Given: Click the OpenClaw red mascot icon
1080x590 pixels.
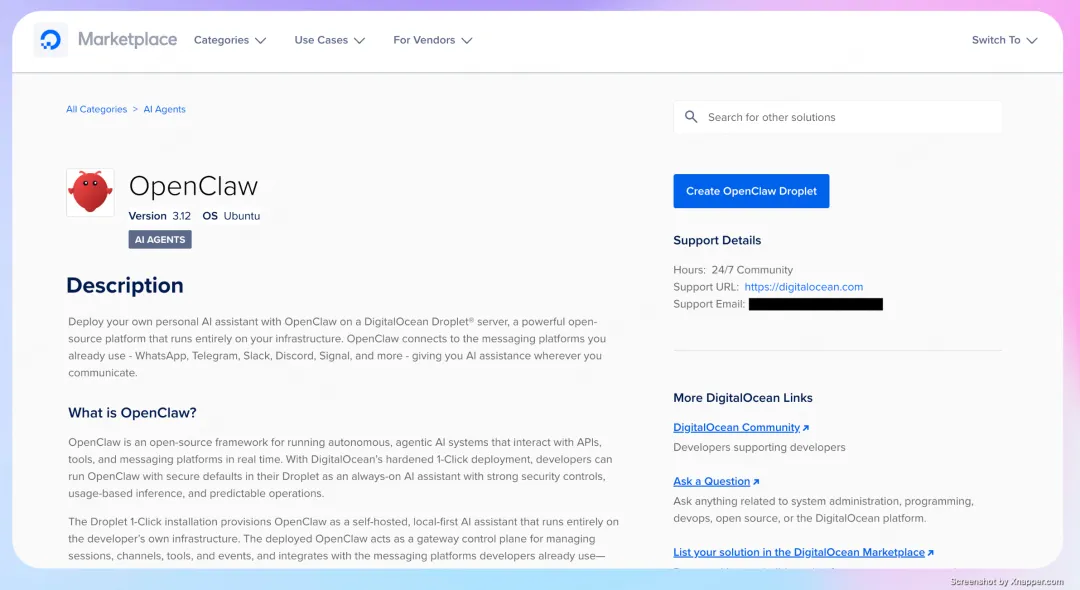Looking at the screenshot, I should 90,192.
